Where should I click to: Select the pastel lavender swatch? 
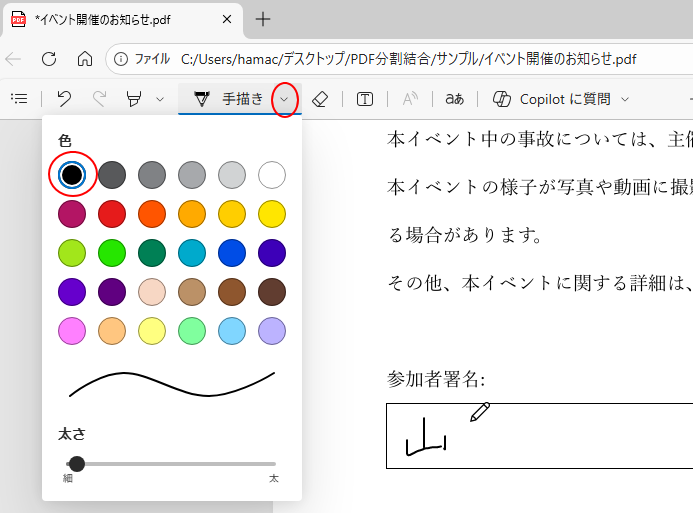click(272, 331)
